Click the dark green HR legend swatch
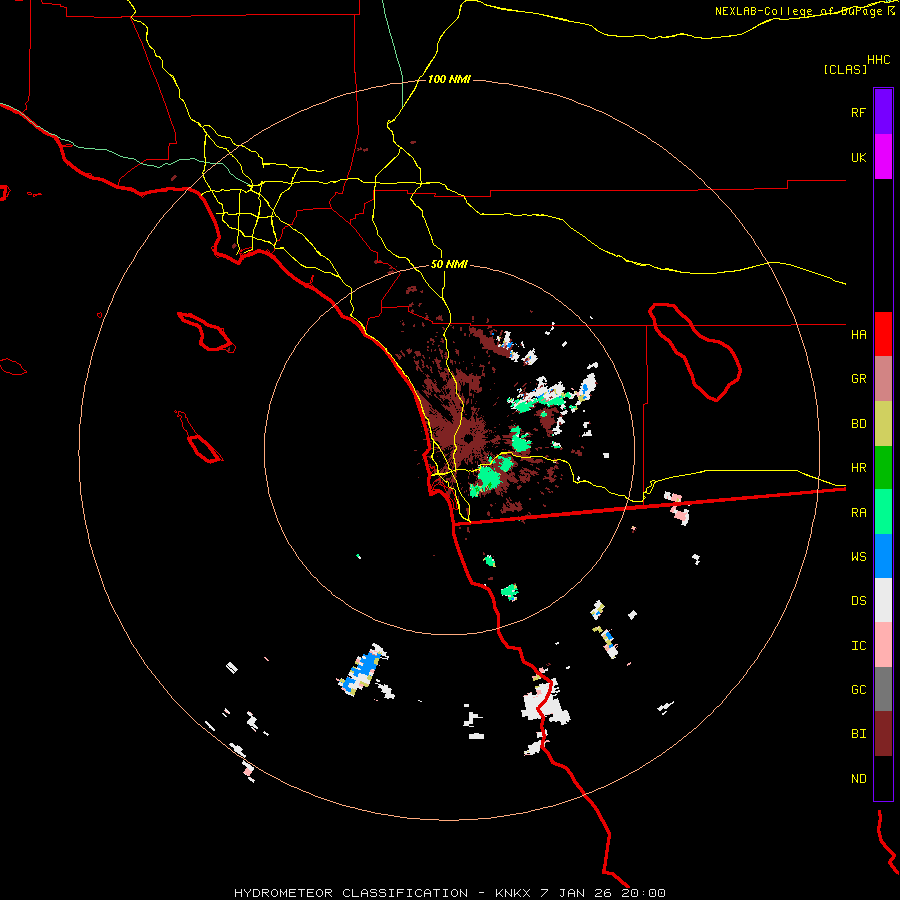 [x=883, y=468]
